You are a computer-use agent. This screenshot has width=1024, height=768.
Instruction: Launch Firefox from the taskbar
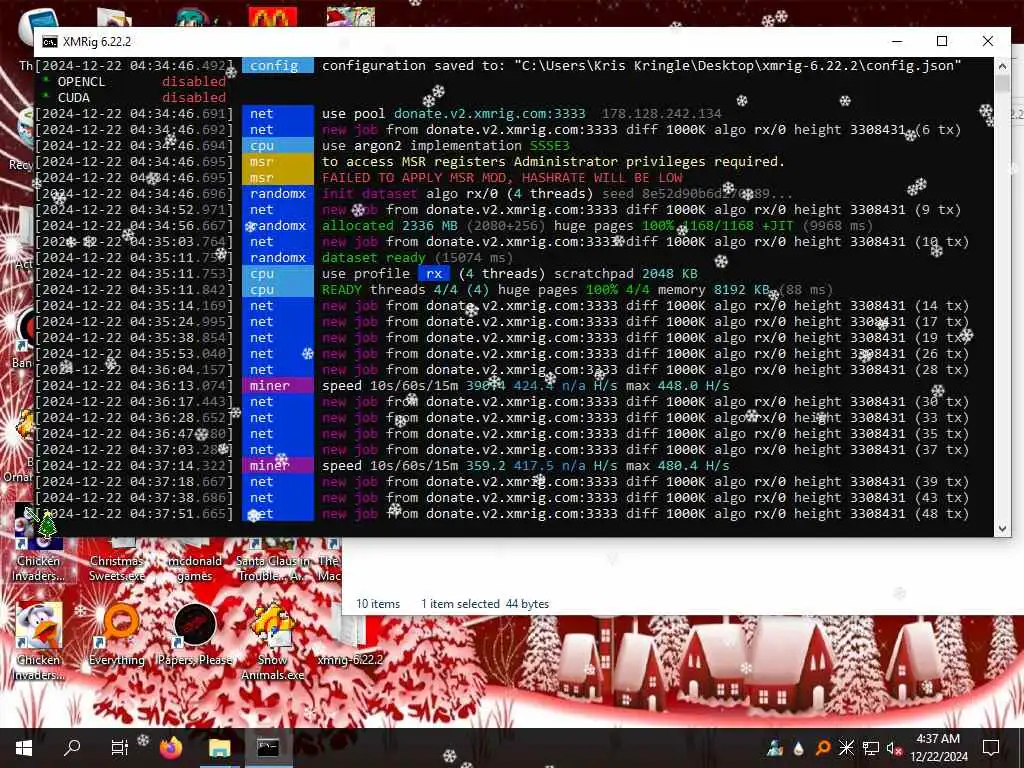coord(171,748)
